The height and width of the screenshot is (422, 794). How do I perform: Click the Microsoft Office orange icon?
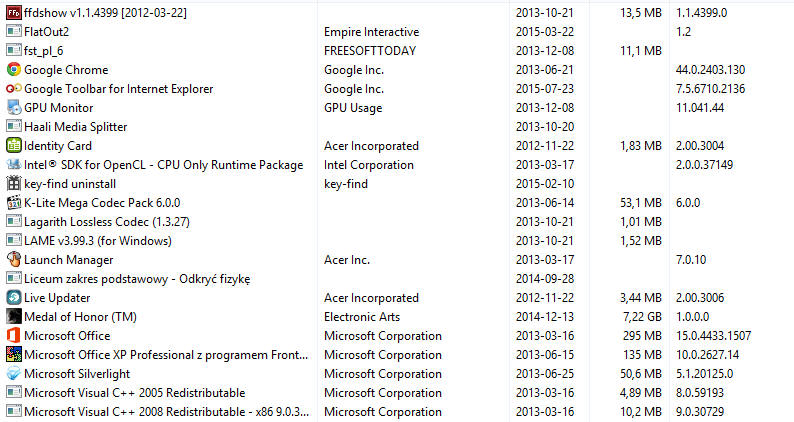tap(14, 335)
